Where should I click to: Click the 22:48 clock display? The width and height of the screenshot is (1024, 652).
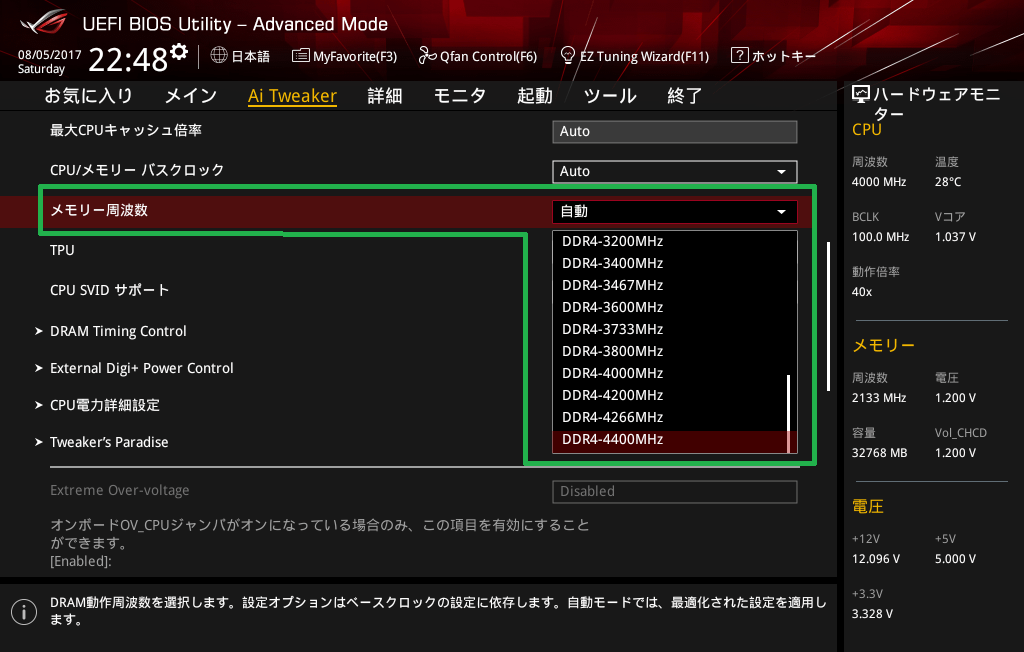pos(128,60)
